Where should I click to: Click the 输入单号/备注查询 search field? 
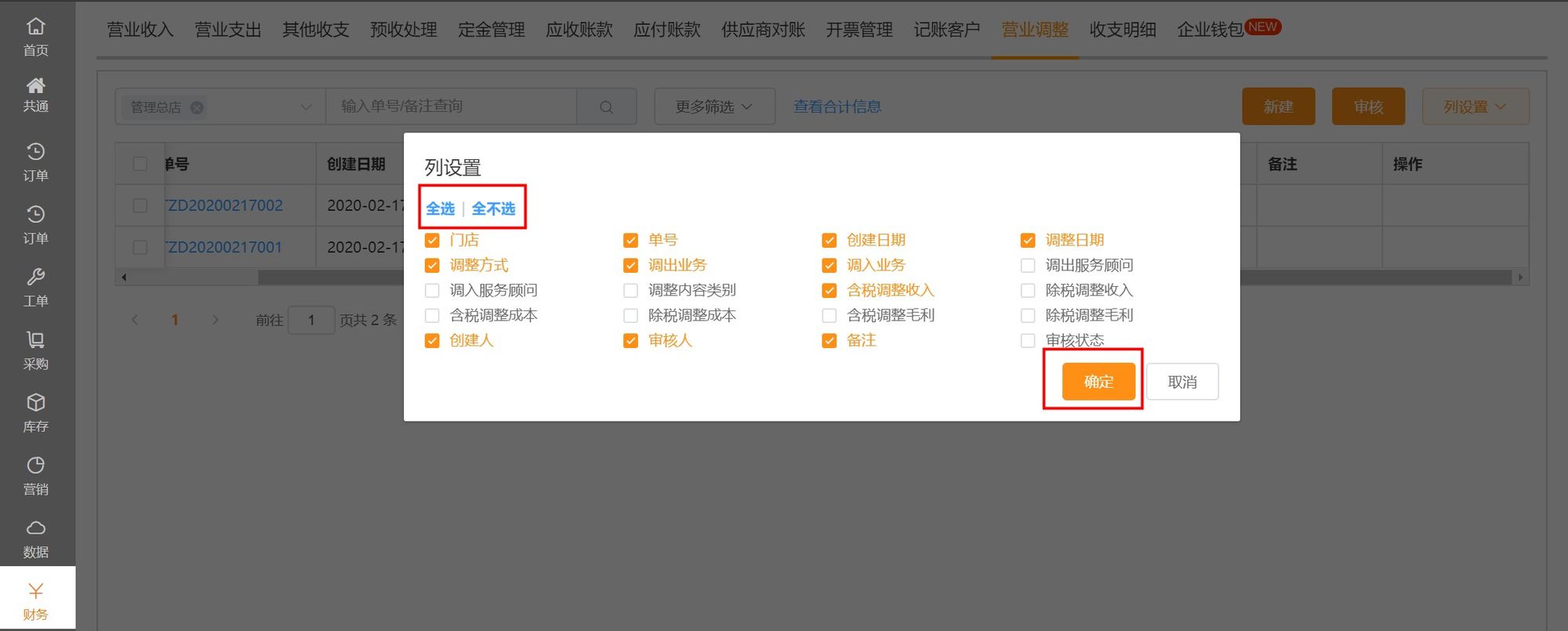[451, 107]
